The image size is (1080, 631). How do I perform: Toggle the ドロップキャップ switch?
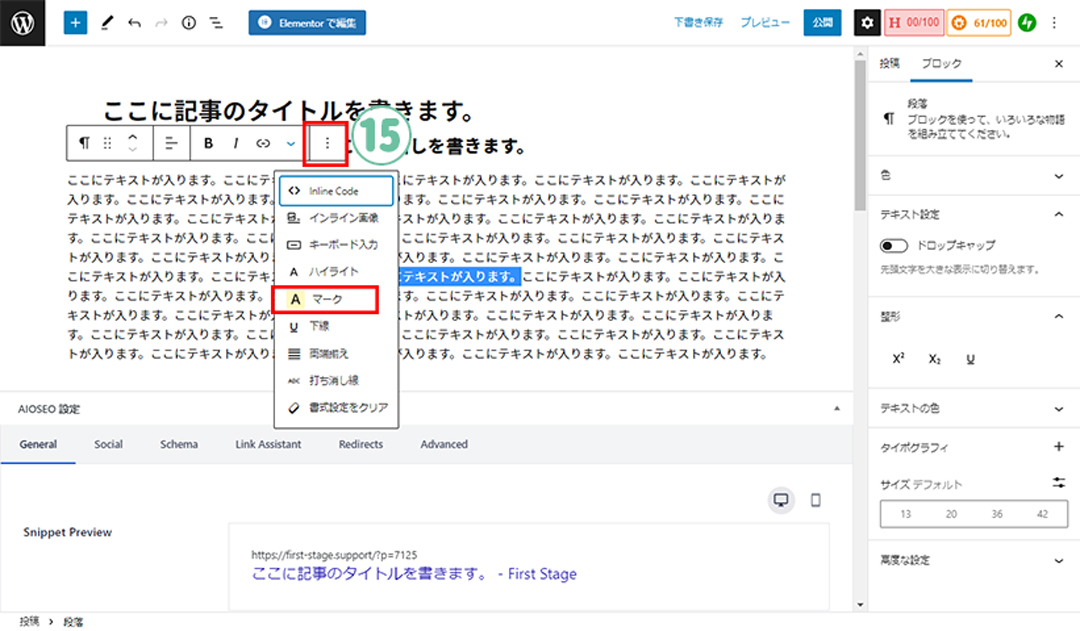[x=893, y=245]
